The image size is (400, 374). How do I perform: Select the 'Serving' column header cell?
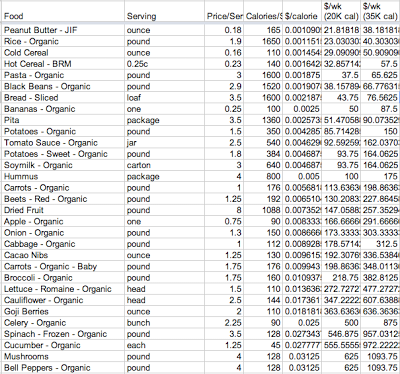click(164, 12)
